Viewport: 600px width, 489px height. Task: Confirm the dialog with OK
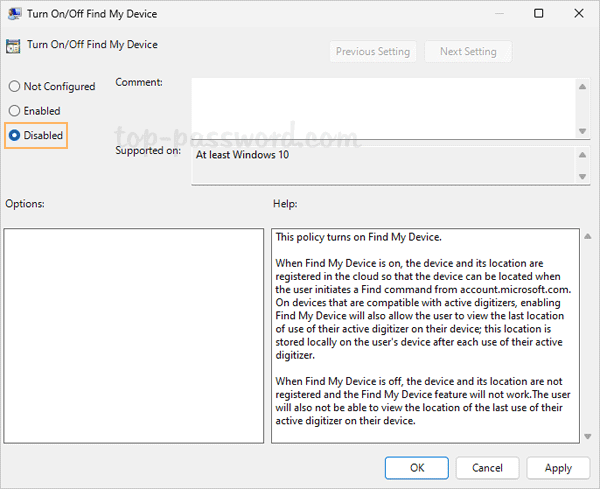pyautogui.click(x=417, y=467)
